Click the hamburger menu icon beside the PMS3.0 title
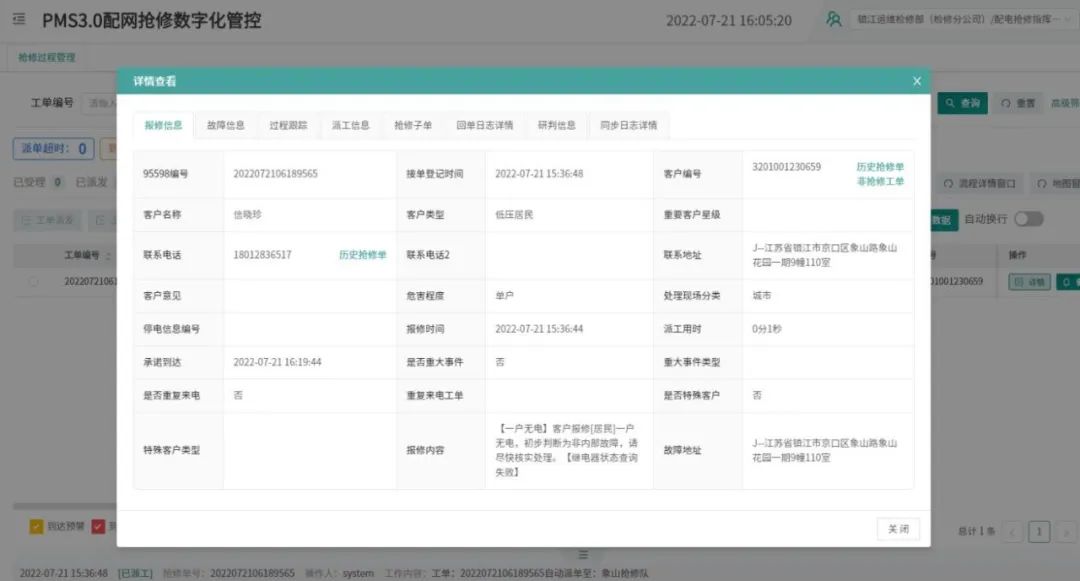The image size is (1080, 581). [x=21, y=20]
